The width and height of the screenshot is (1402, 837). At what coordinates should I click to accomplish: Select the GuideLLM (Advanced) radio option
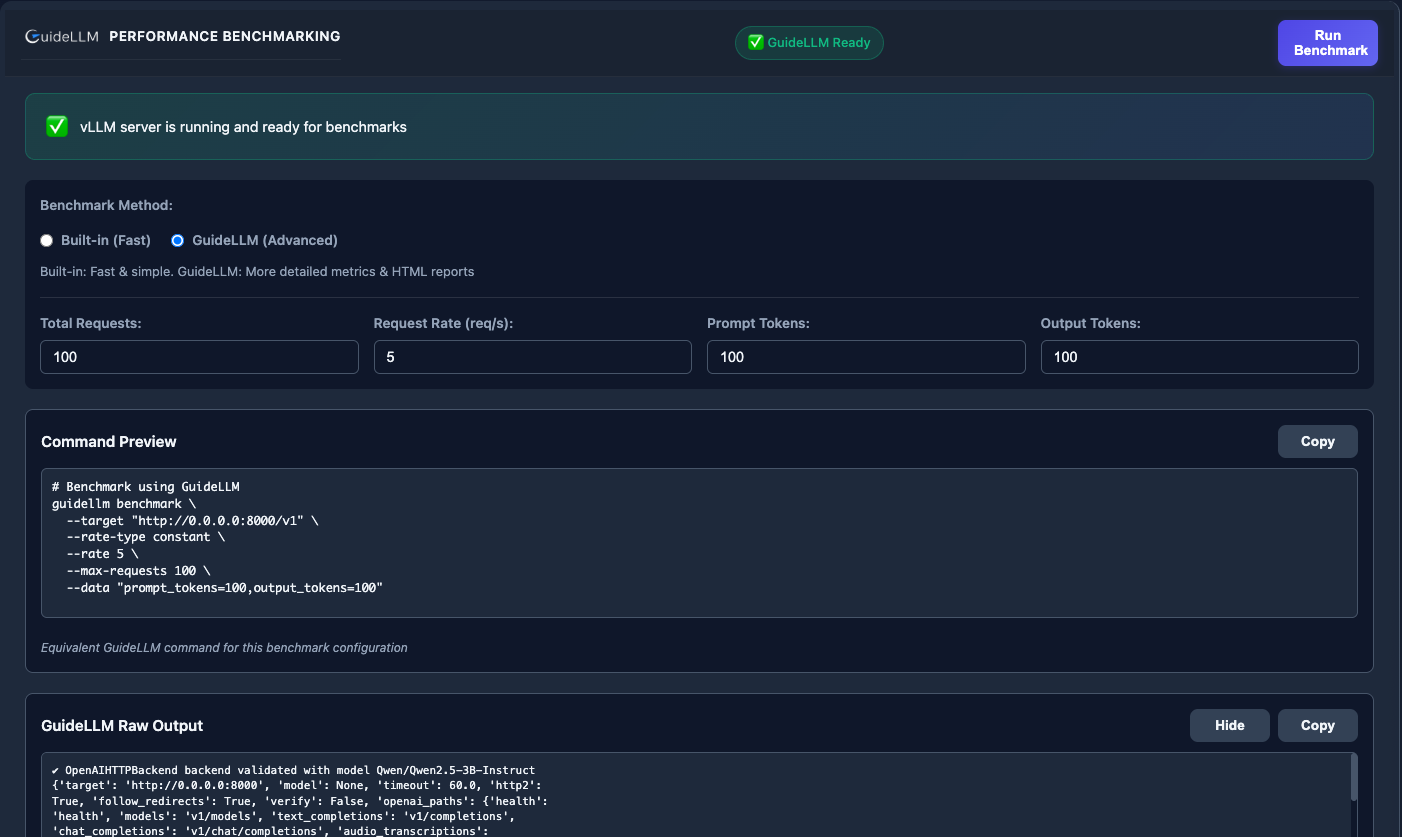coord(178,240)
